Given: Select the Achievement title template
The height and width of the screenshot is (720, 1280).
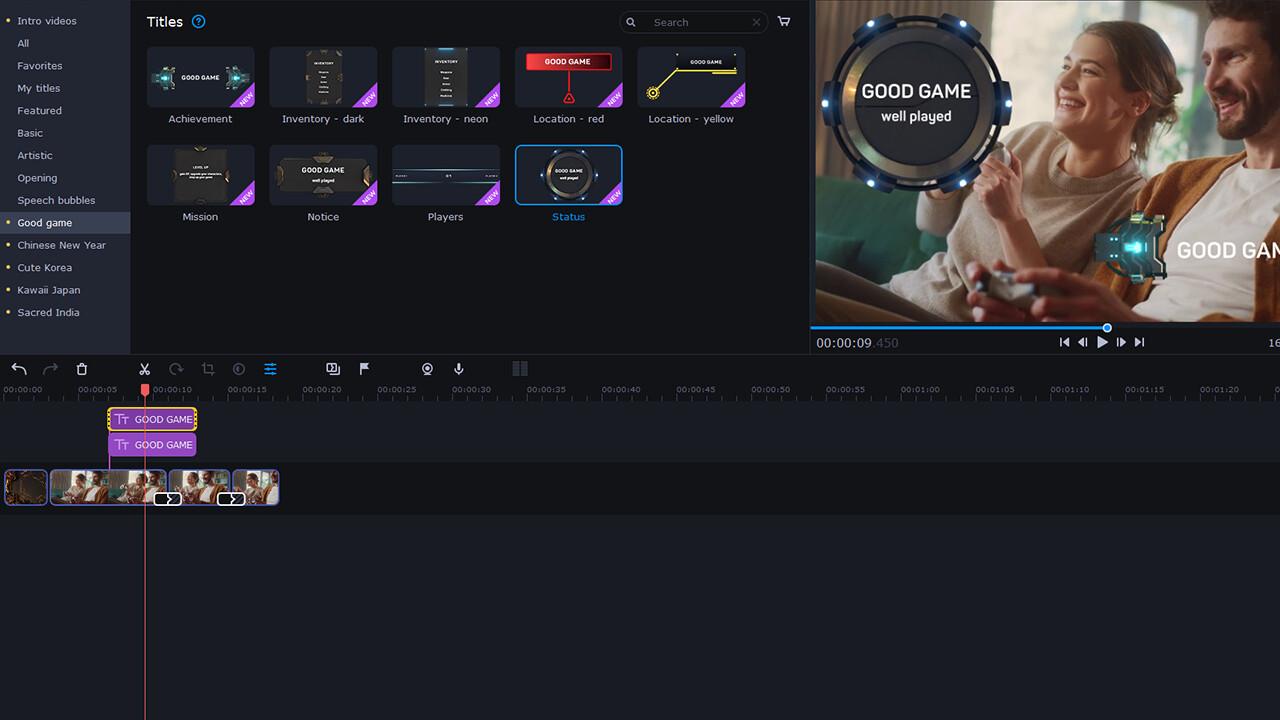Looking at the screenshot, I should point(200,78).
